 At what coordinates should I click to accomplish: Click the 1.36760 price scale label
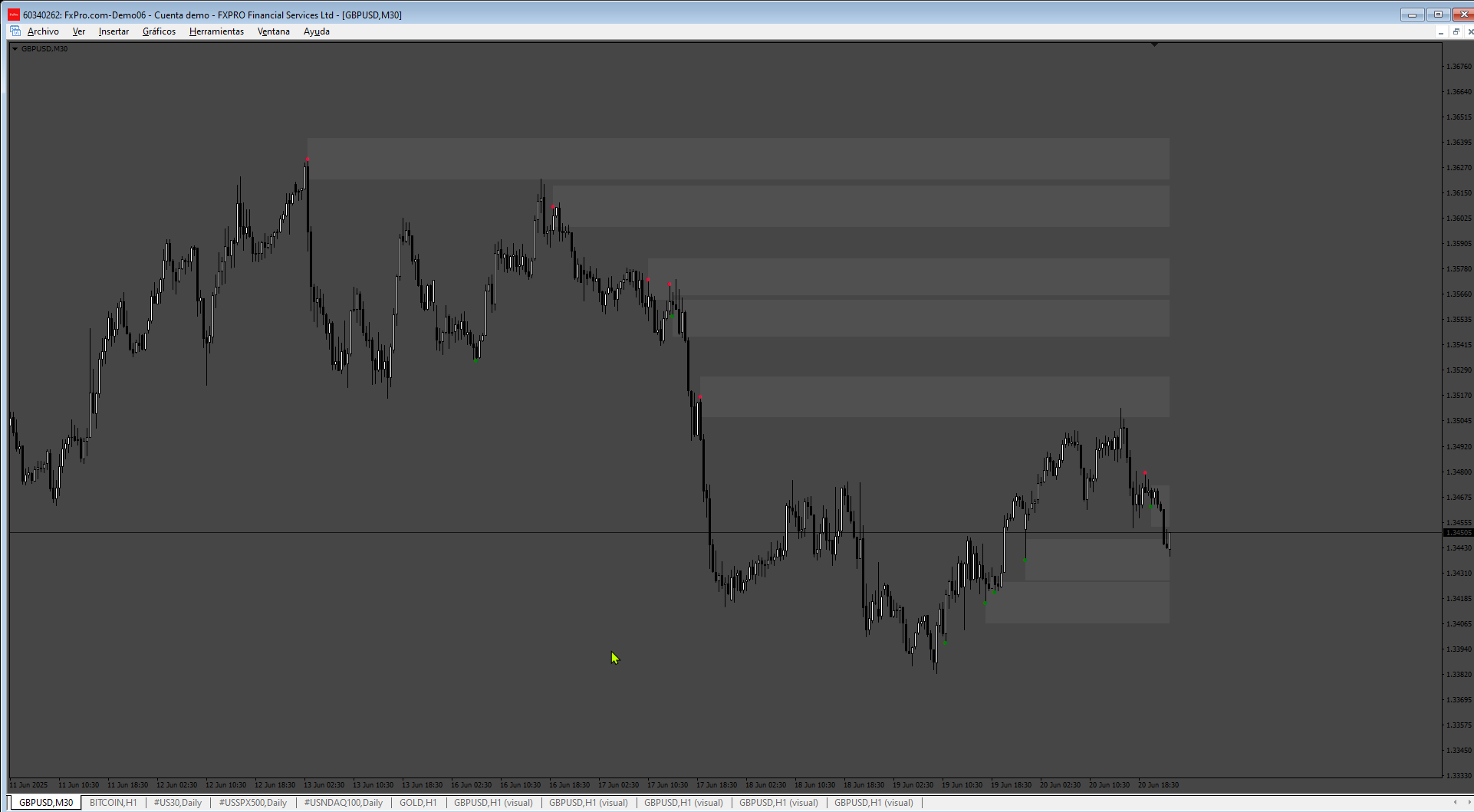click(1459, 67)
